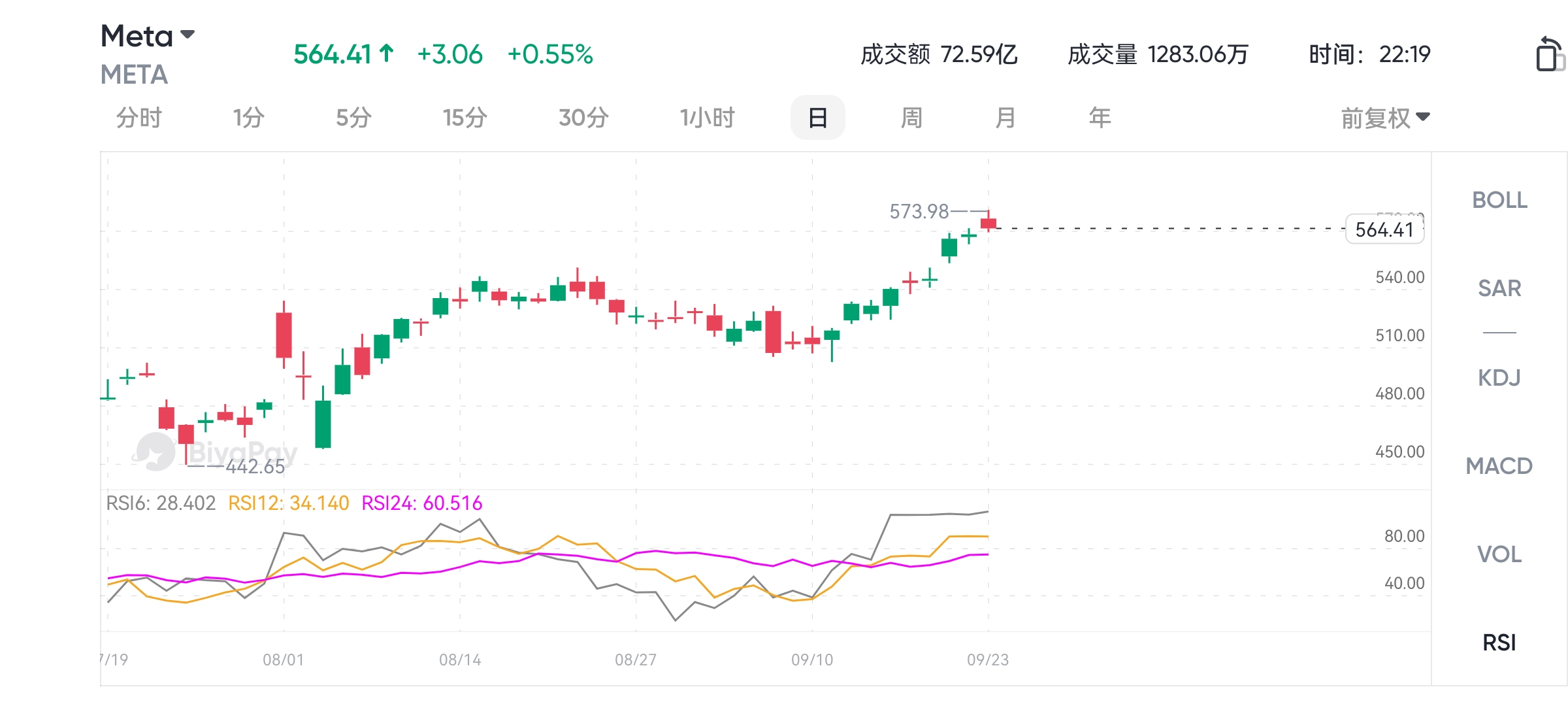
Task: Click the RSI12: 34.140 reading
Action: tap(289, 503)
